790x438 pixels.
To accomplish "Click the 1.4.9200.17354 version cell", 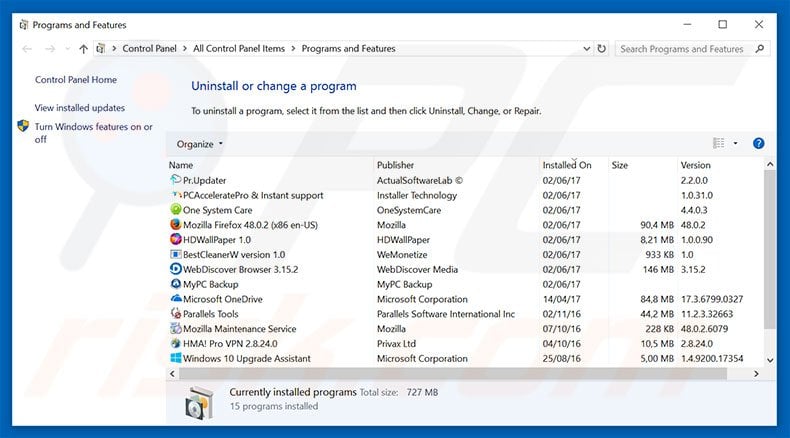I will (x=712, y=358).
